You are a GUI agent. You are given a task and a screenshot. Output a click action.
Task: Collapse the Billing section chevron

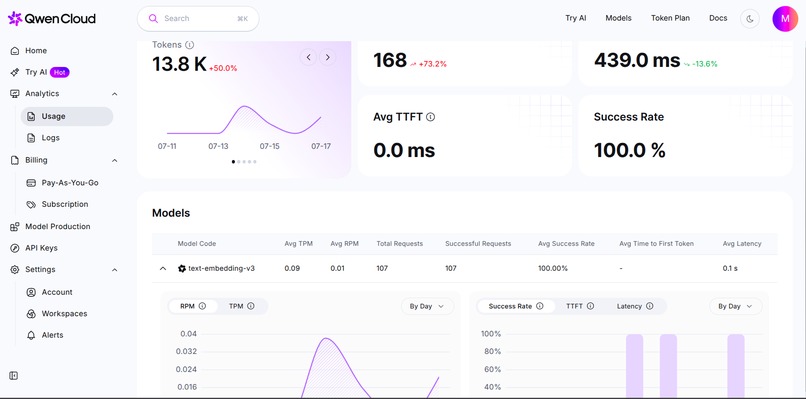click(115, 160)
